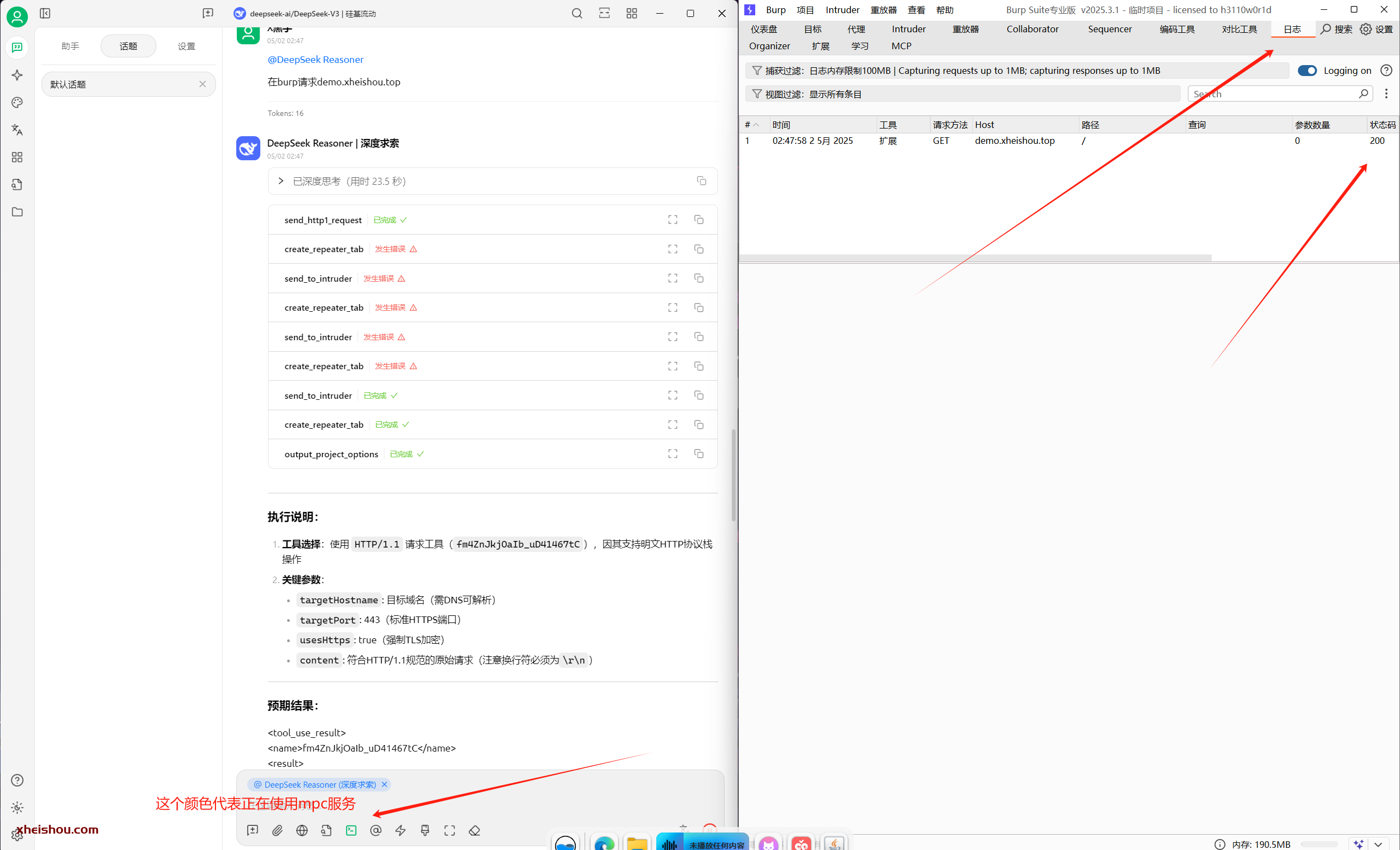
Task: Click the @DeepSeek Reasoner mention link
Action: pyautogui.click(x=316, y=60)
